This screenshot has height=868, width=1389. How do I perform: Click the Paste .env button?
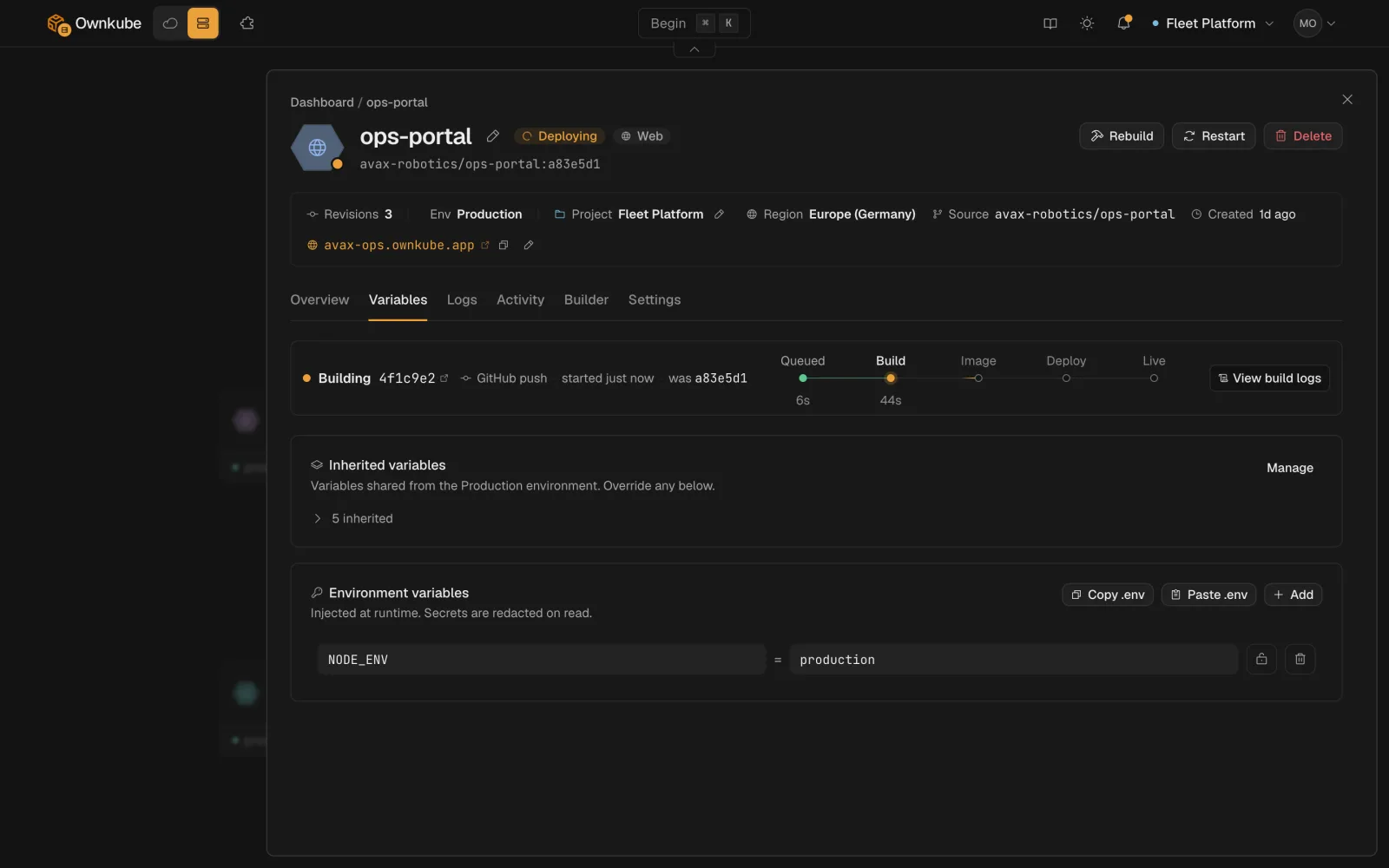[x=1208, y=595]
